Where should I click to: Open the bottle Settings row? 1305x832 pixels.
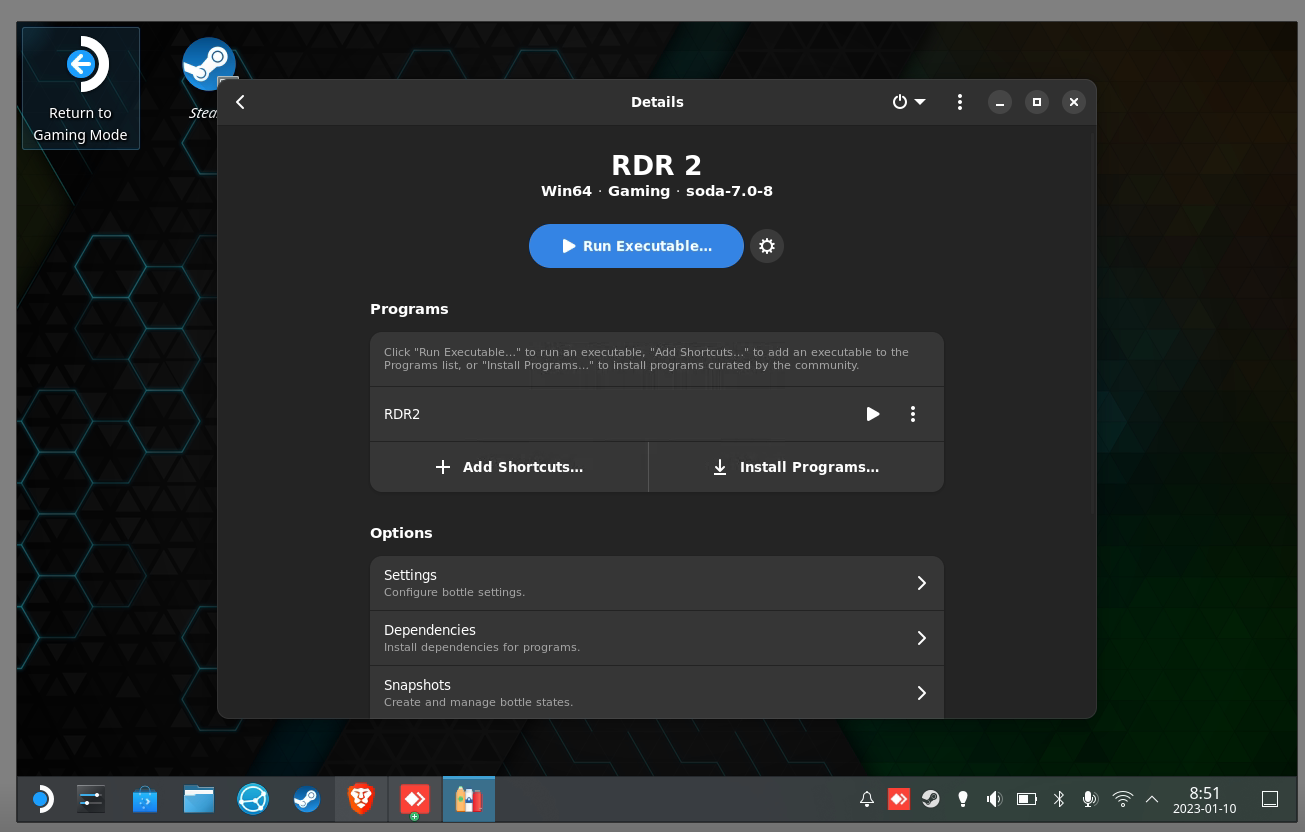(657, 583)
